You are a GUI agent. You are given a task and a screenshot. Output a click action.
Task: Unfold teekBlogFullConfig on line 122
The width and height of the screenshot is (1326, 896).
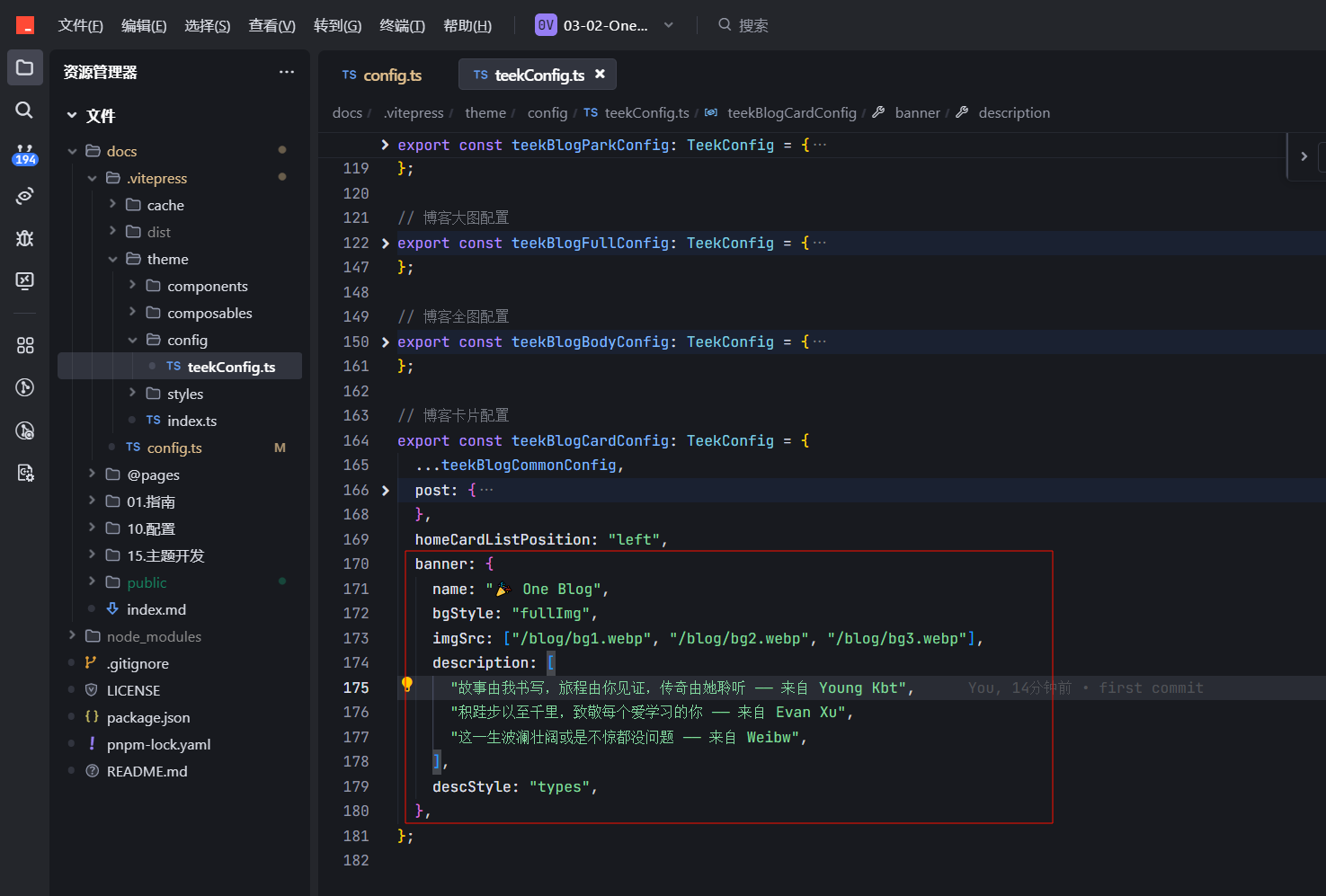(386, 244)
